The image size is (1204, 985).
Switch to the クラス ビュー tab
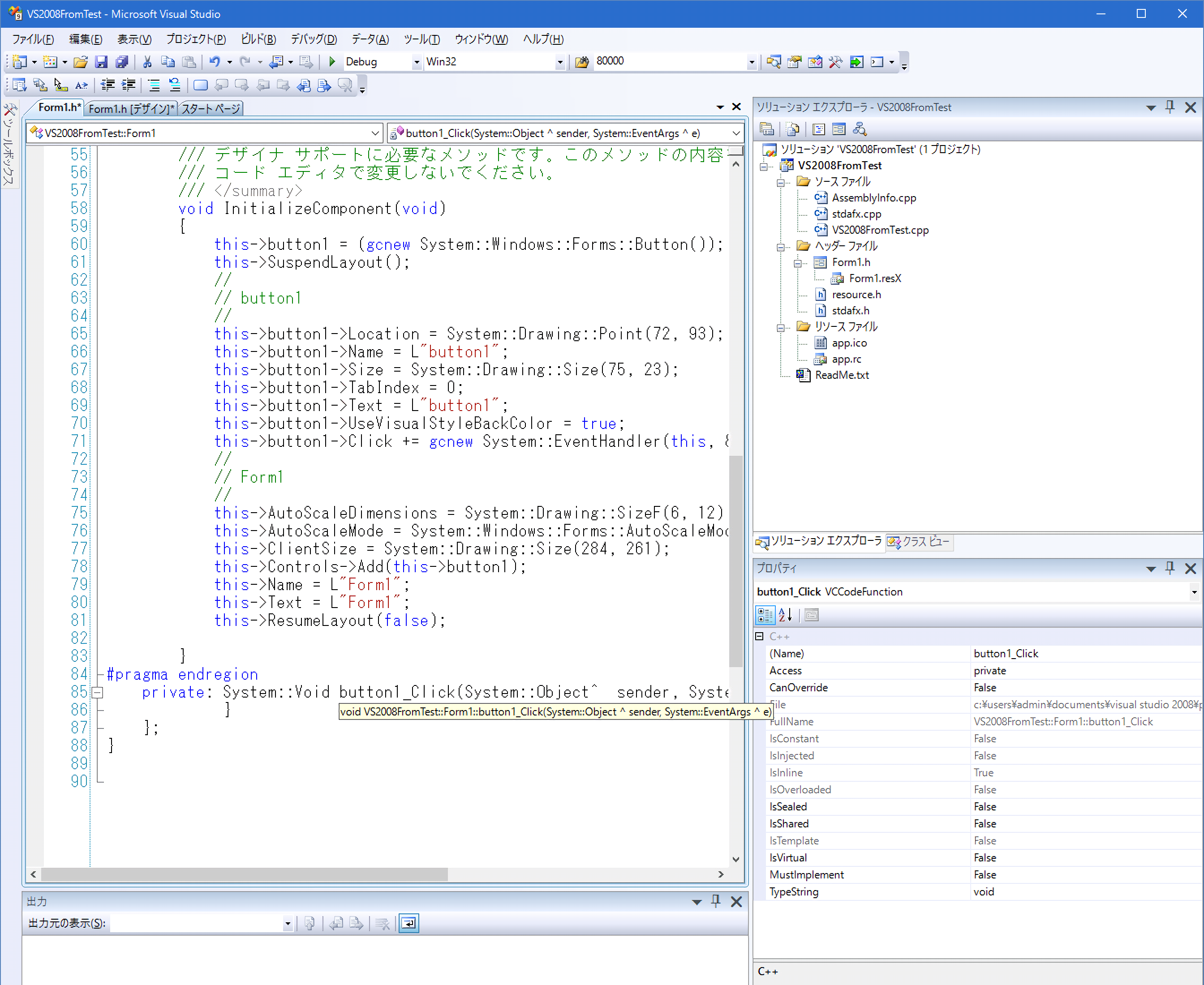[x=920, y=541]
